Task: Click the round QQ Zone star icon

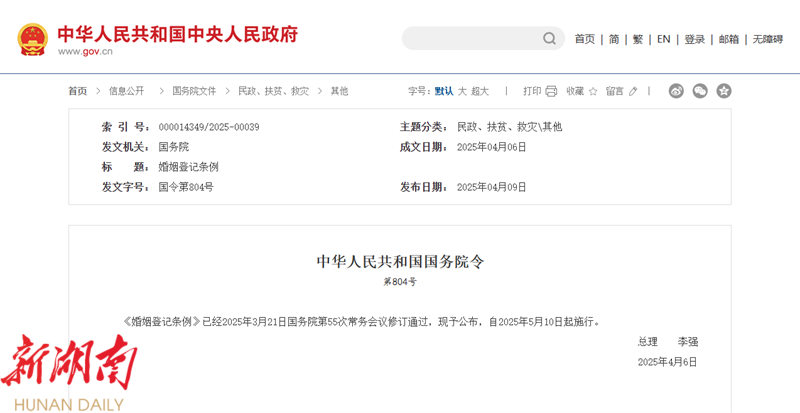Action: click(x=724, y=91)
